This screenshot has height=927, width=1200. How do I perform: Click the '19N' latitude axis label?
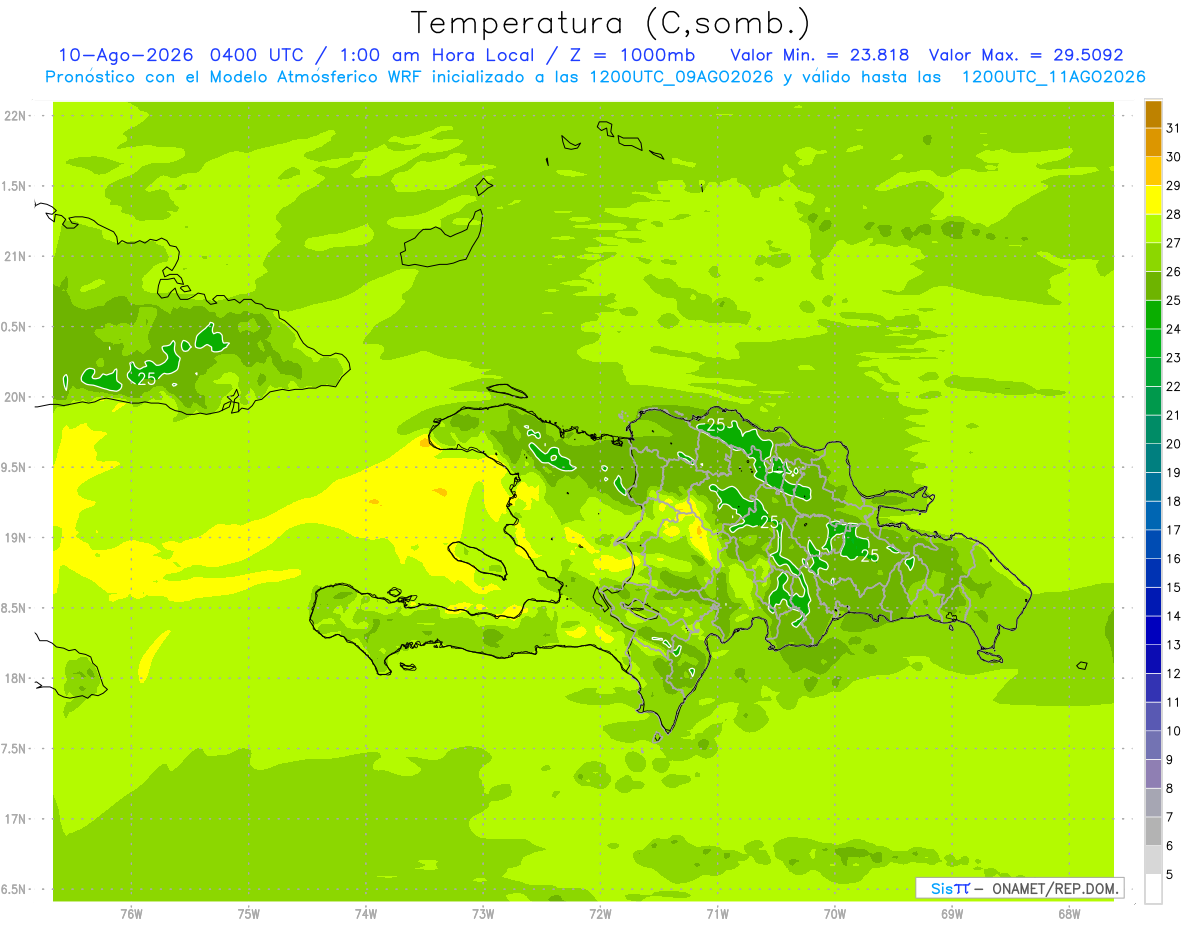[17, 538]
